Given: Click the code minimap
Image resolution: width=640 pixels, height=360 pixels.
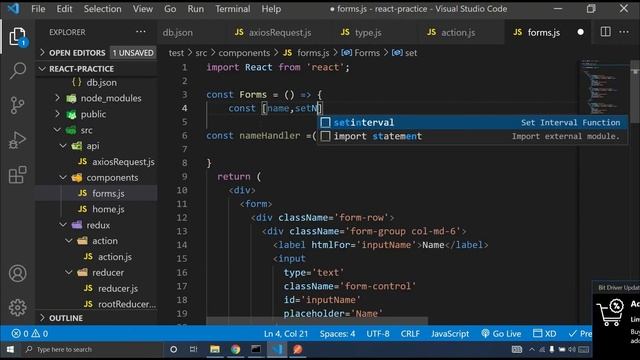Looking at the screenshot, I should pyautogui.click(x=603, y=87).
